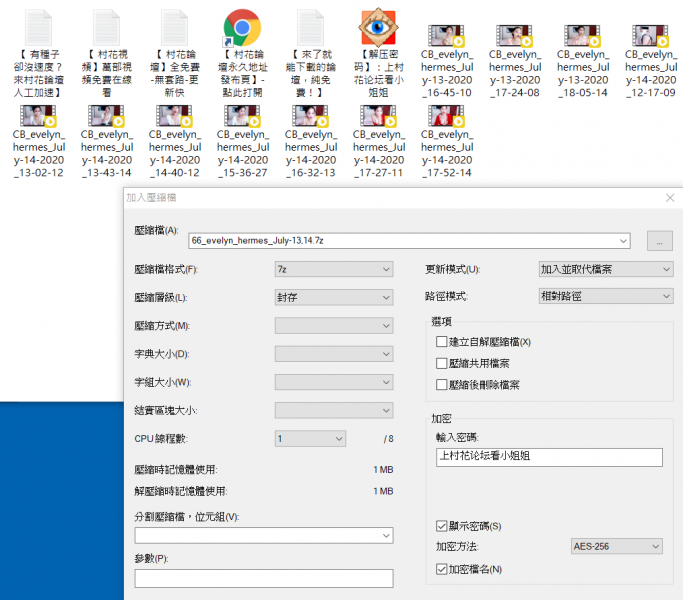Click the 輸入密碼 password field
Screen dimensions: 683x600
click(550, 457)
